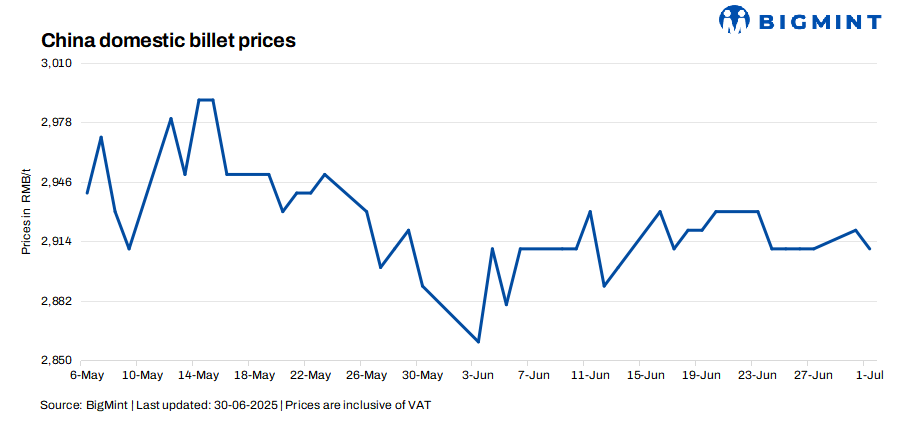Click the lowest point of the price line
This screenshot has height=441, width=897.
tap(479, 342)
